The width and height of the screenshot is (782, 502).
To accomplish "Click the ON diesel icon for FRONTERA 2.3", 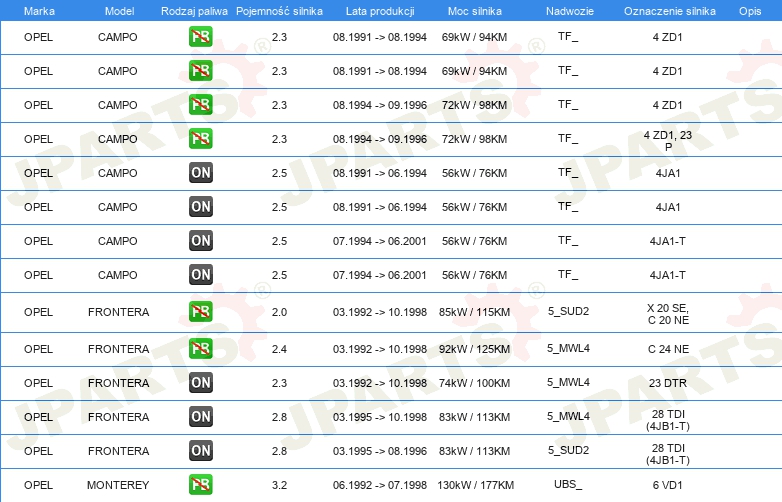I will (200, 382).
